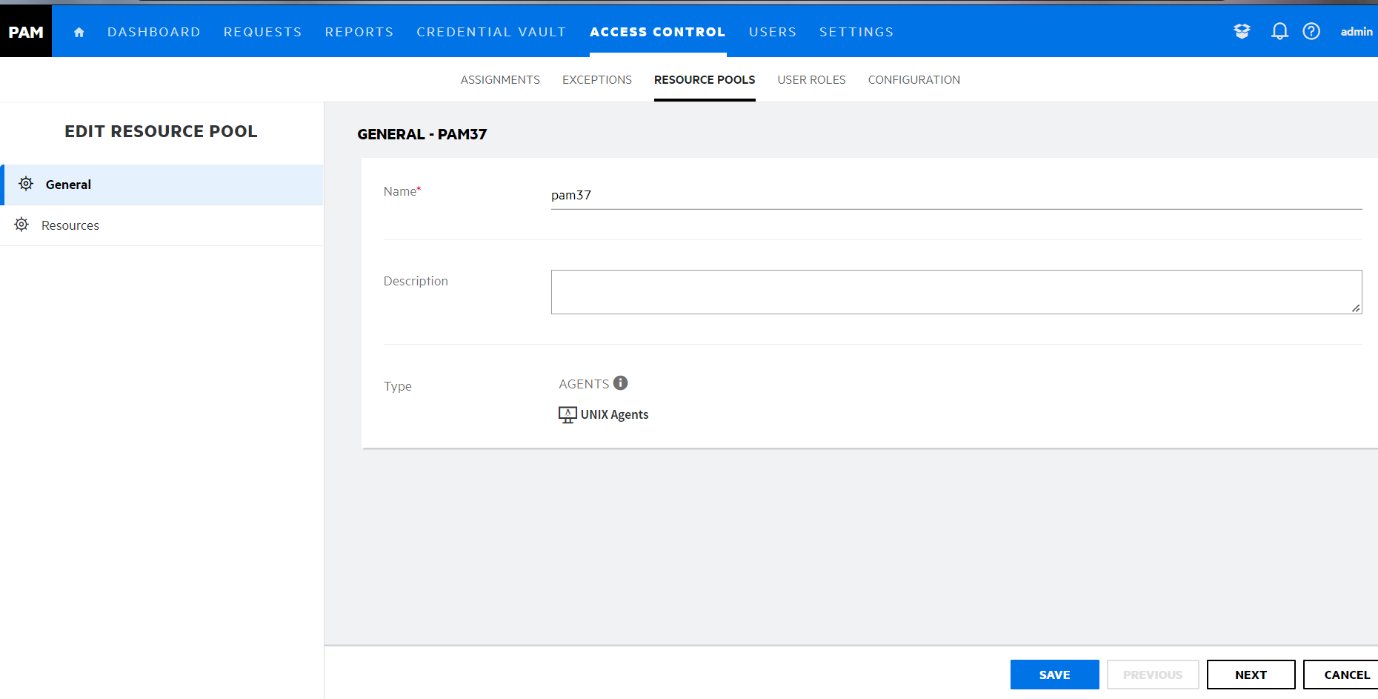Open help using the question mark icon
This screenshot has height=699, width=1378.
1311,31
